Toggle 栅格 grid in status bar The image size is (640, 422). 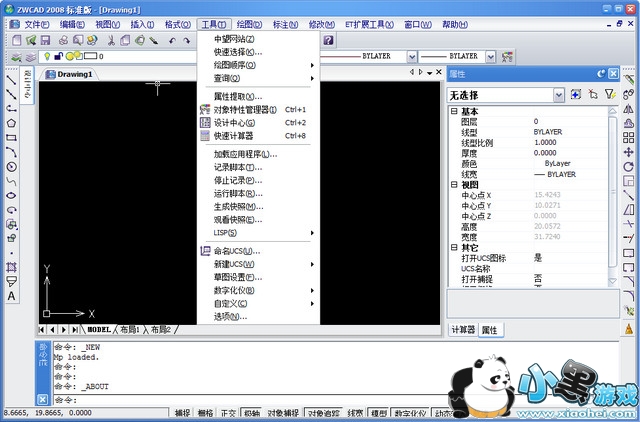pos(205,413)
